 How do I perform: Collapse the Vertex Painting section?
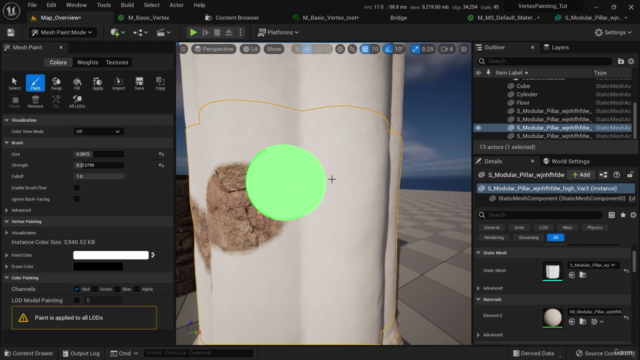pyautogui.click(x=7, y=222)
